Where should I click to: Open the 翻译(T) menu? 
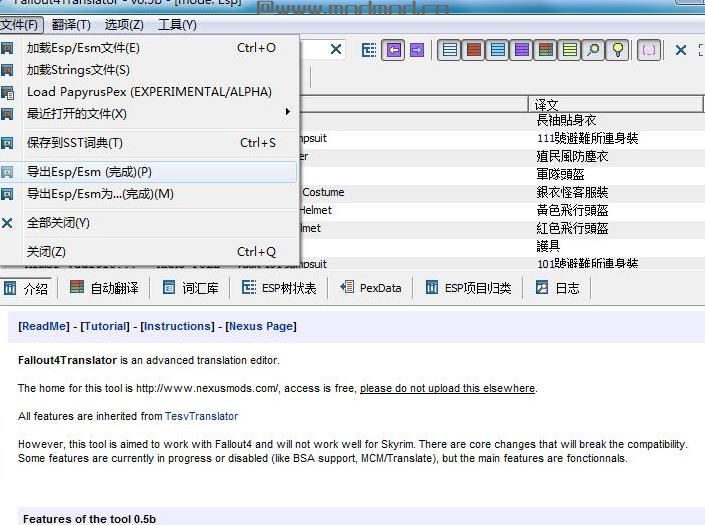pyautogui.click(x=71, y=25)
